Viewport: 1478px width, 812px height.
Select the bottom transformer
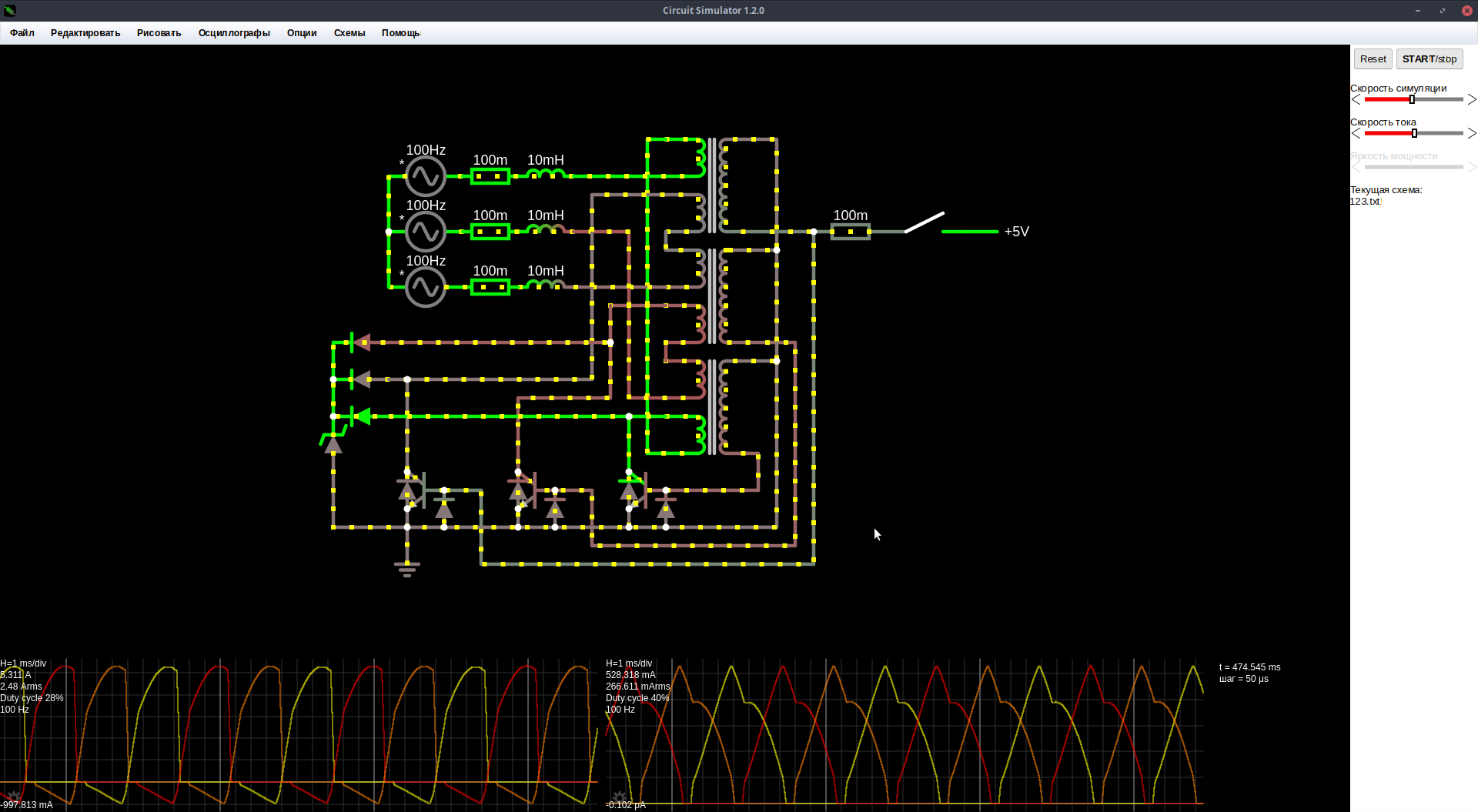click(712, 407)
